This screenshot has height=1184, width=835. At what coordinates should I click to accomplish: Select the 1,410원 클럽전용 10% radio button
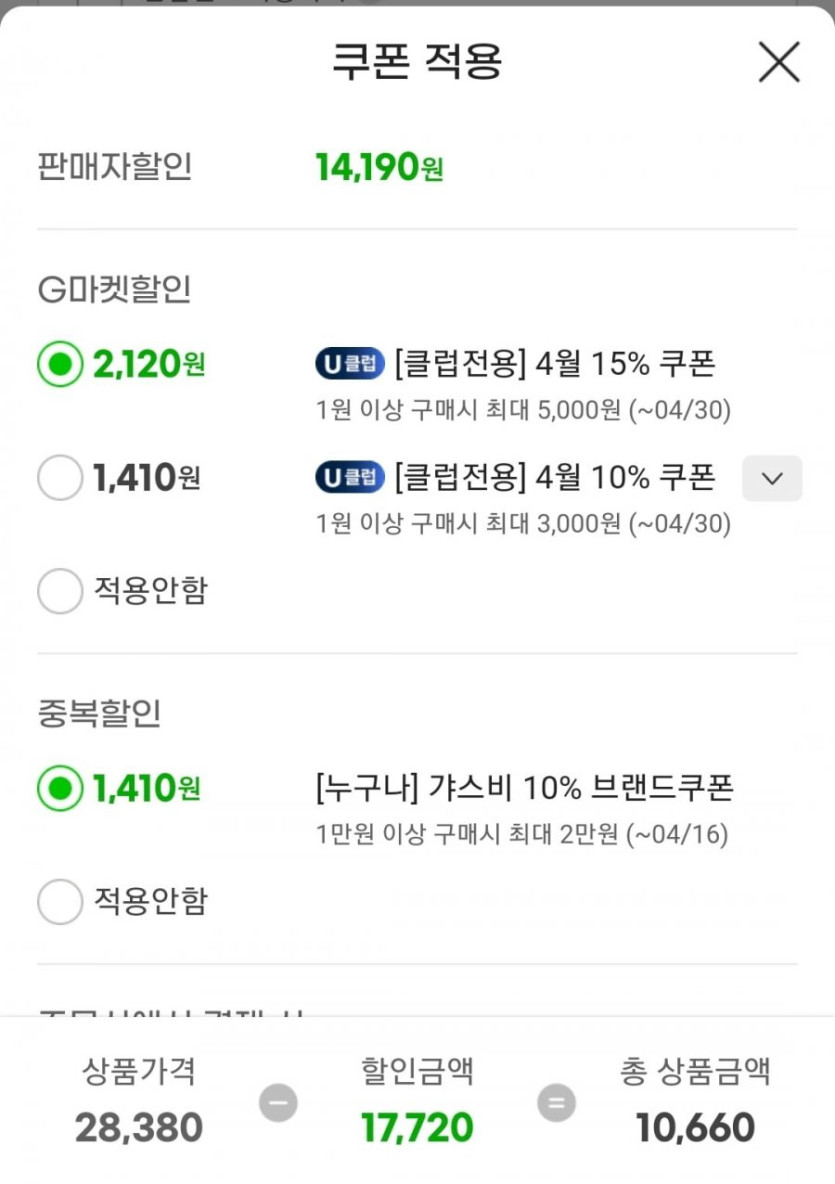point(60,478)
